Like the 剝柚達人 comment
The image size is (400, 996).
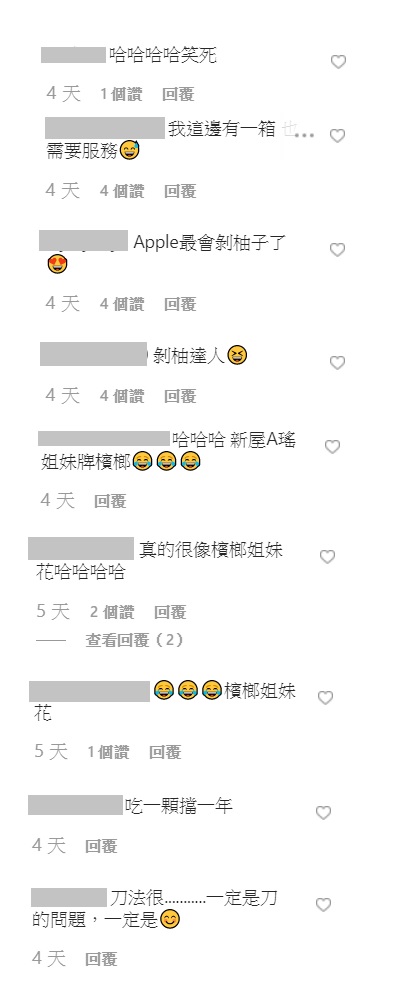(337, 363)
